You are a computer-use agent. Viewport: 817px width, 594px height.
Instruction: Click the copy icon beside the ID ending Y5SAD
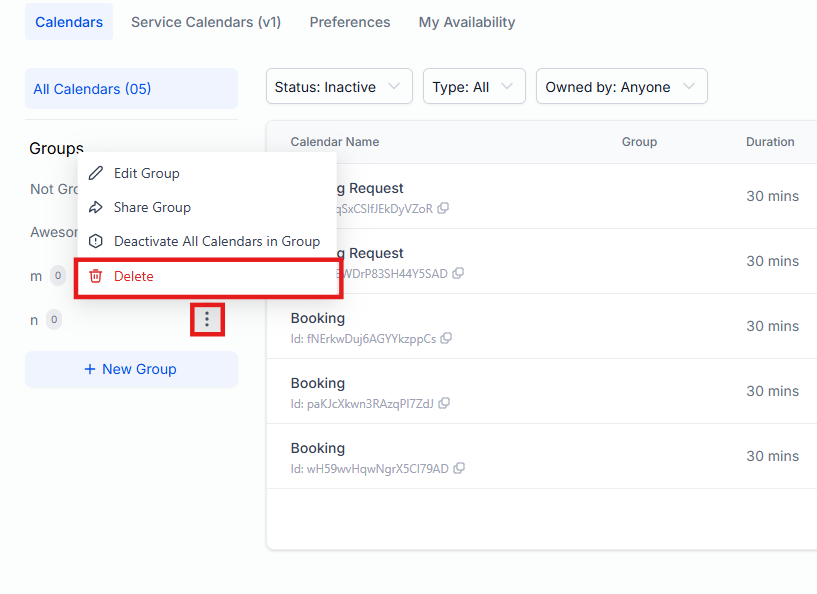(458, 273)
